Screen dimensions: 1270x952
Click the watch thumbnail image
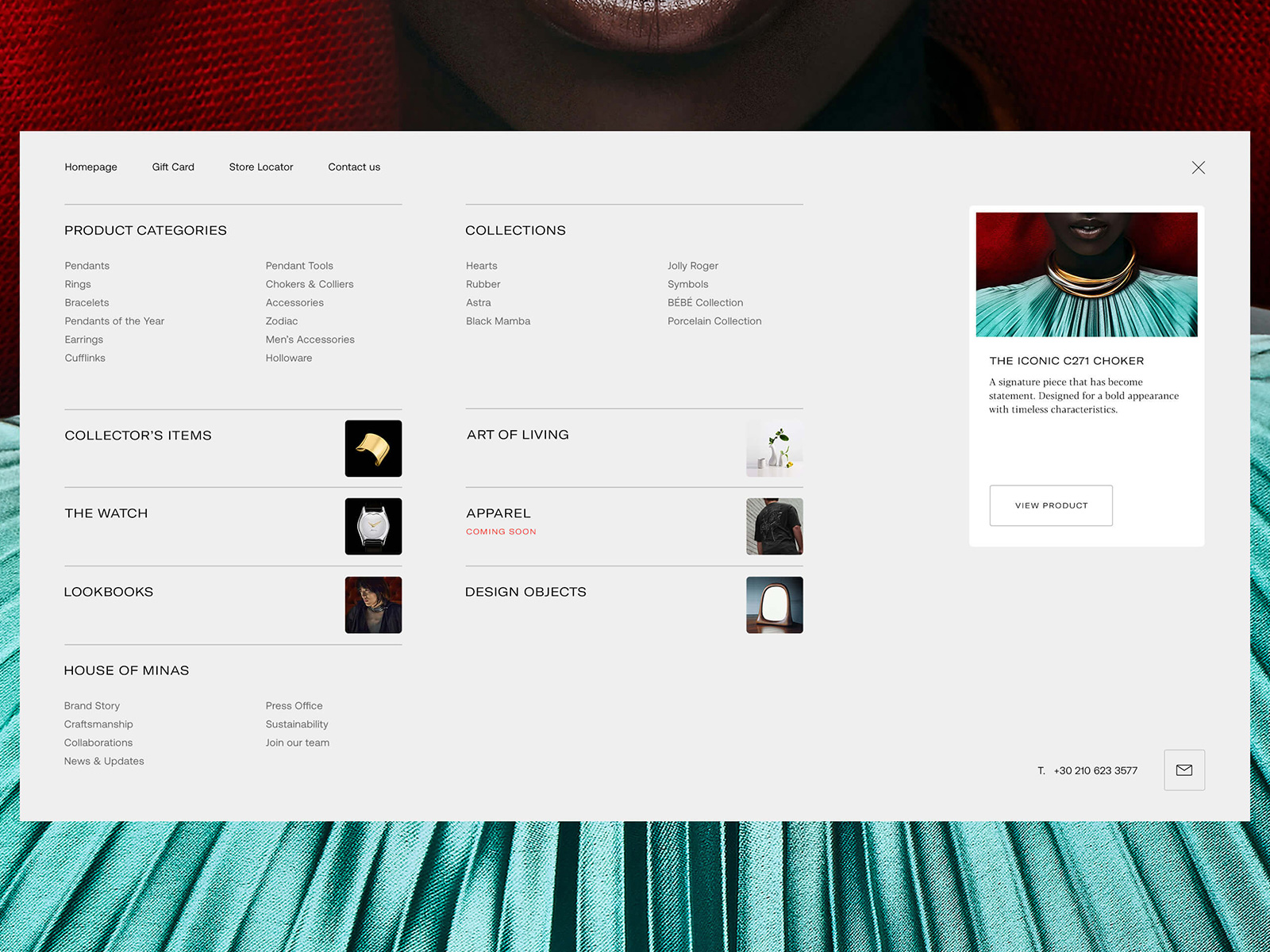pos(373,526)
